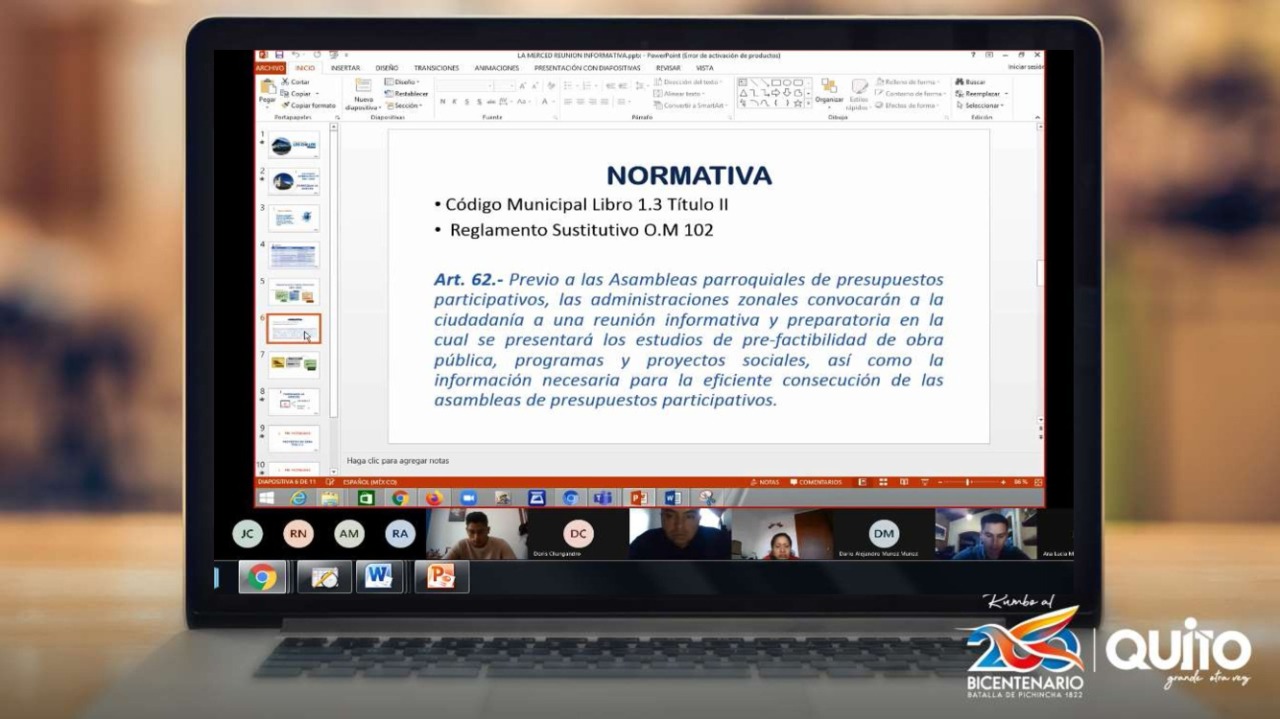1280x719 pixels.
Task: Start slideshow from the status bar icon
Action: pyautogui.click(x=924, y=482)
